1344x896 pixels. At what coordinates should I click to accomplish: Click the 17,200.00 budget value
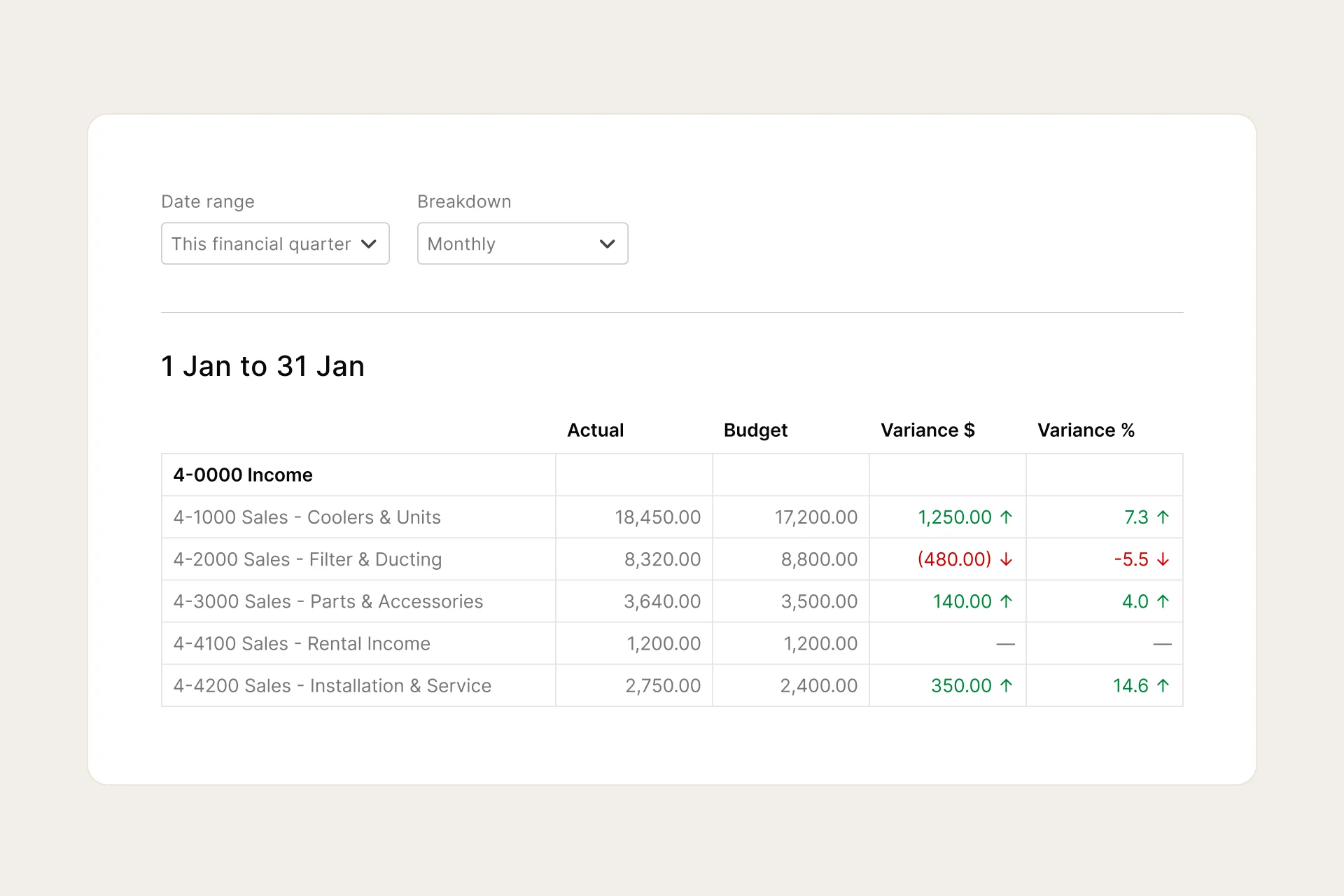click(815, 517)
